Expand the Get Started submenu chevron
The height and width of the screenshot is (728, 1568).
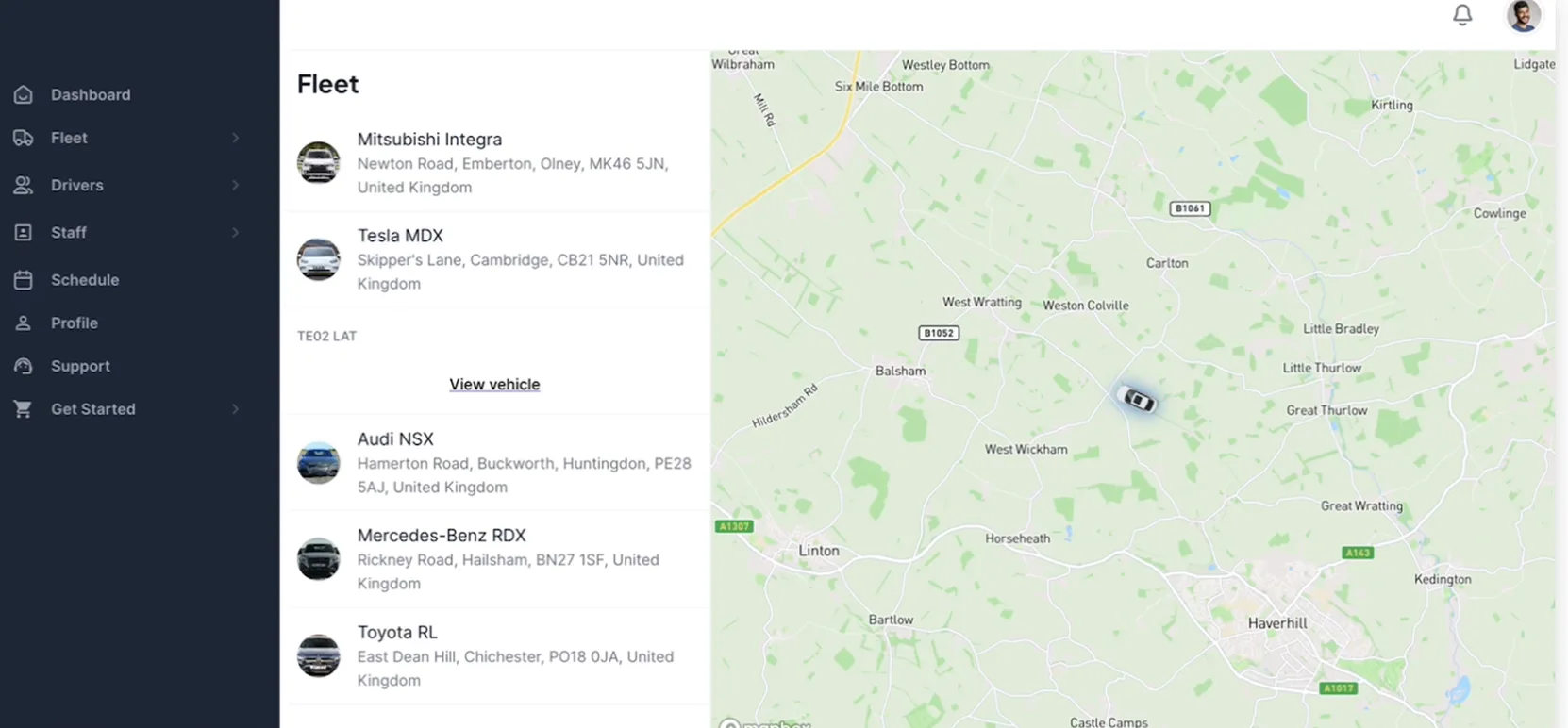pos(235,409)
